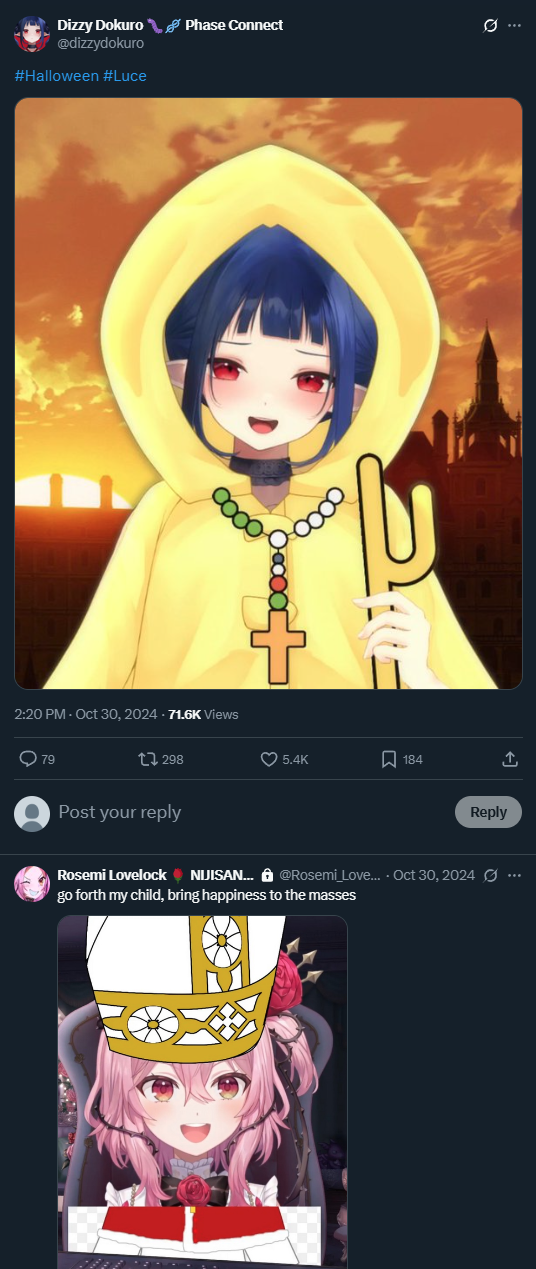536x1269 pixels.
Task: Click the 71.6K Views count
Action: click(x=203, y=714)
